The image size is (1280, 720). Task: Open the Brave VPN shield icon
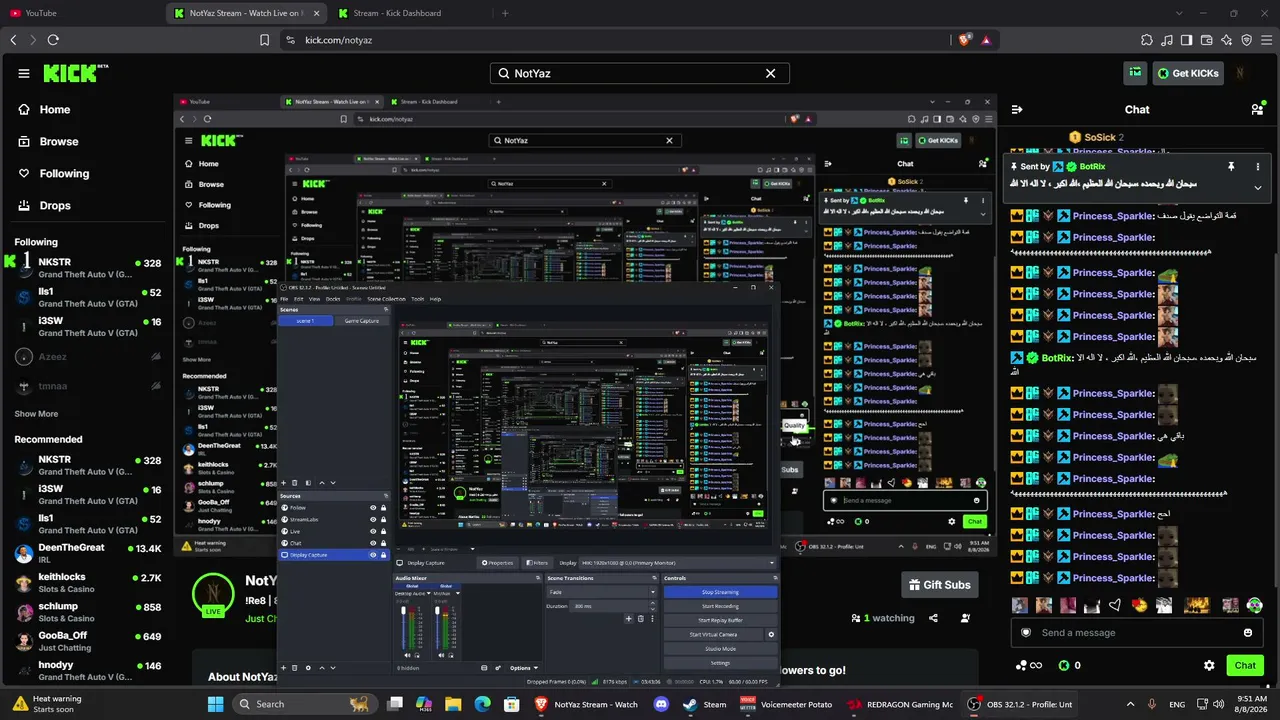click(1247, 40)
